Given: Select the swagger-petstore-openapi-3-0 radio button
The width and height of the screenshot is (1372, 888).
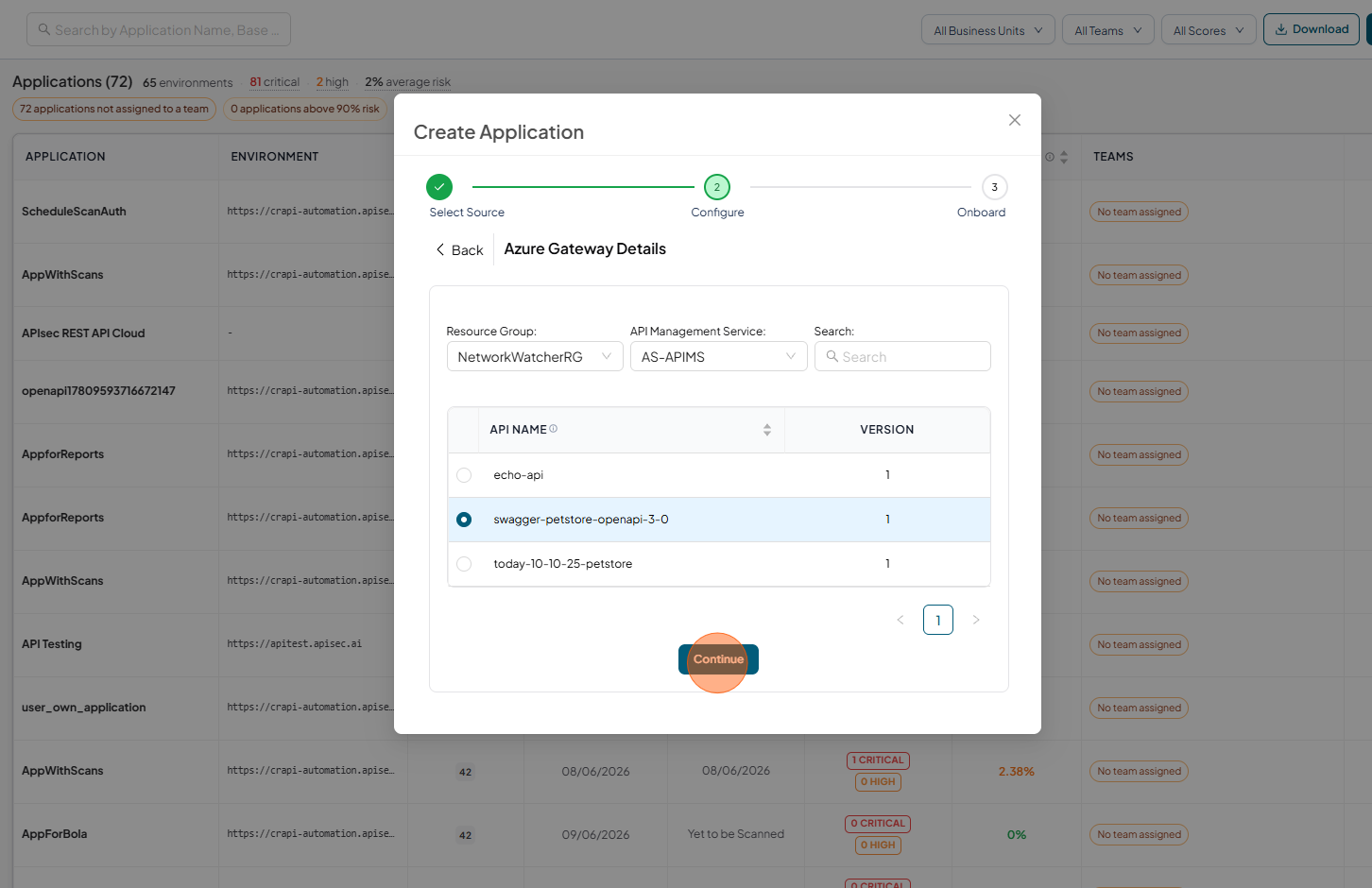Looking at the screenshot, I should pos(464,520).
